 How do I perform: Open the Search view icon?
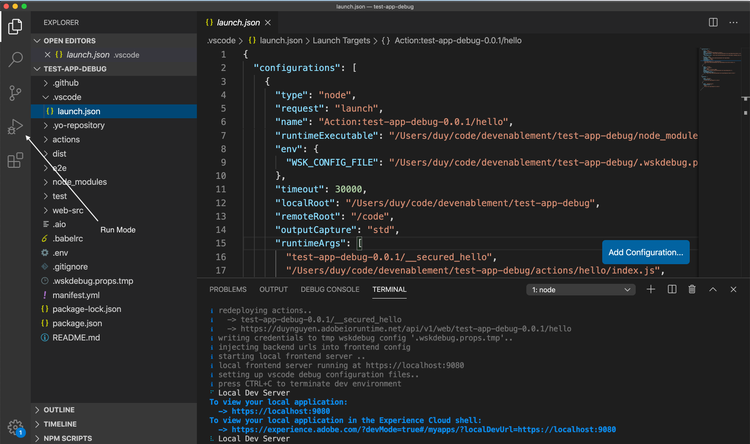(x=15, y=60)
